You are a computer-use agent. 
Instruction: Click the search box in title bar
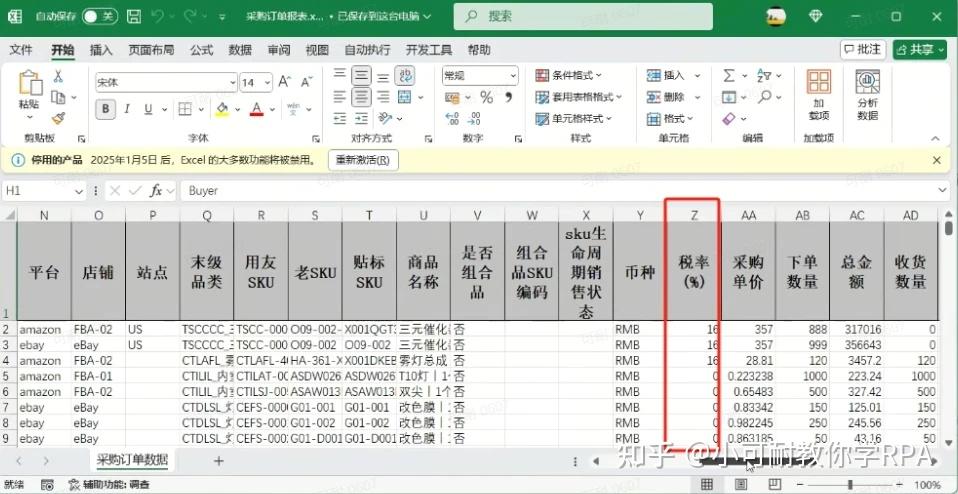point(583,16)
